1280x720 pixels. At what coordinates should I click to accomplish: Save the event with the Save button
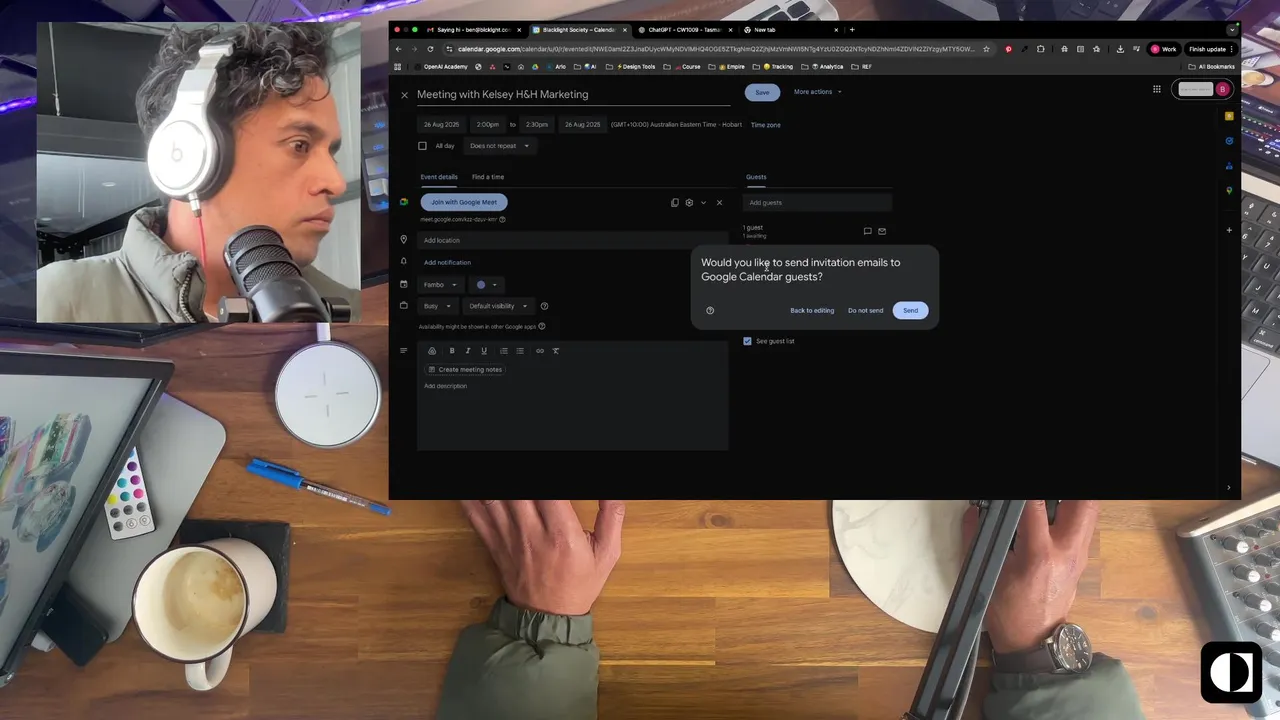click(x=762, y=92)
